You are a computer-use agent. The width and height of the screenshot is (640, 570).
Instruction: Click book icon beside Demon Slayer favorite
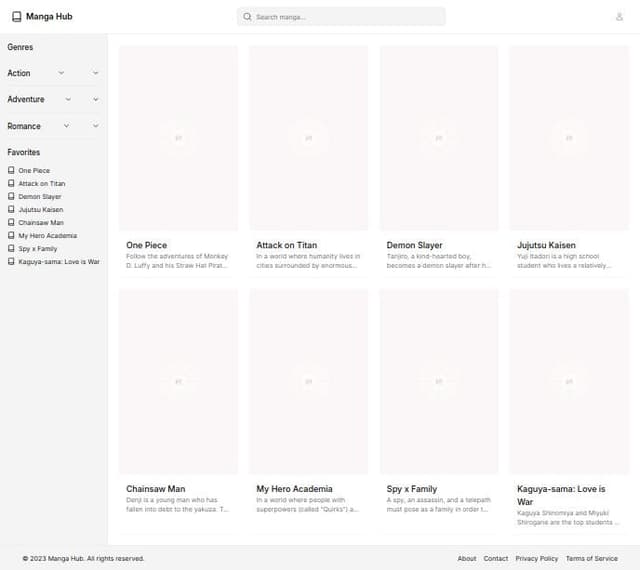click(x=11, y=196)
